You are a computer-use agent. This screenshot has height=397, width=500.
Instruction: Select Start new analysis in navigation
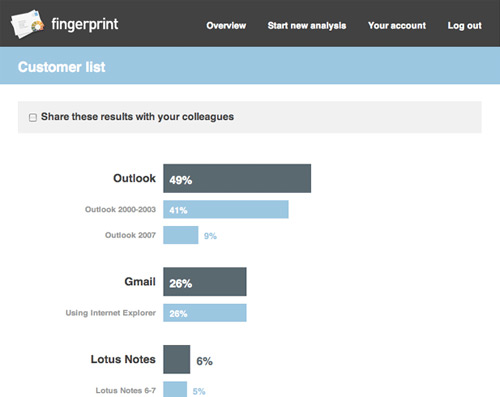(307, 26)
